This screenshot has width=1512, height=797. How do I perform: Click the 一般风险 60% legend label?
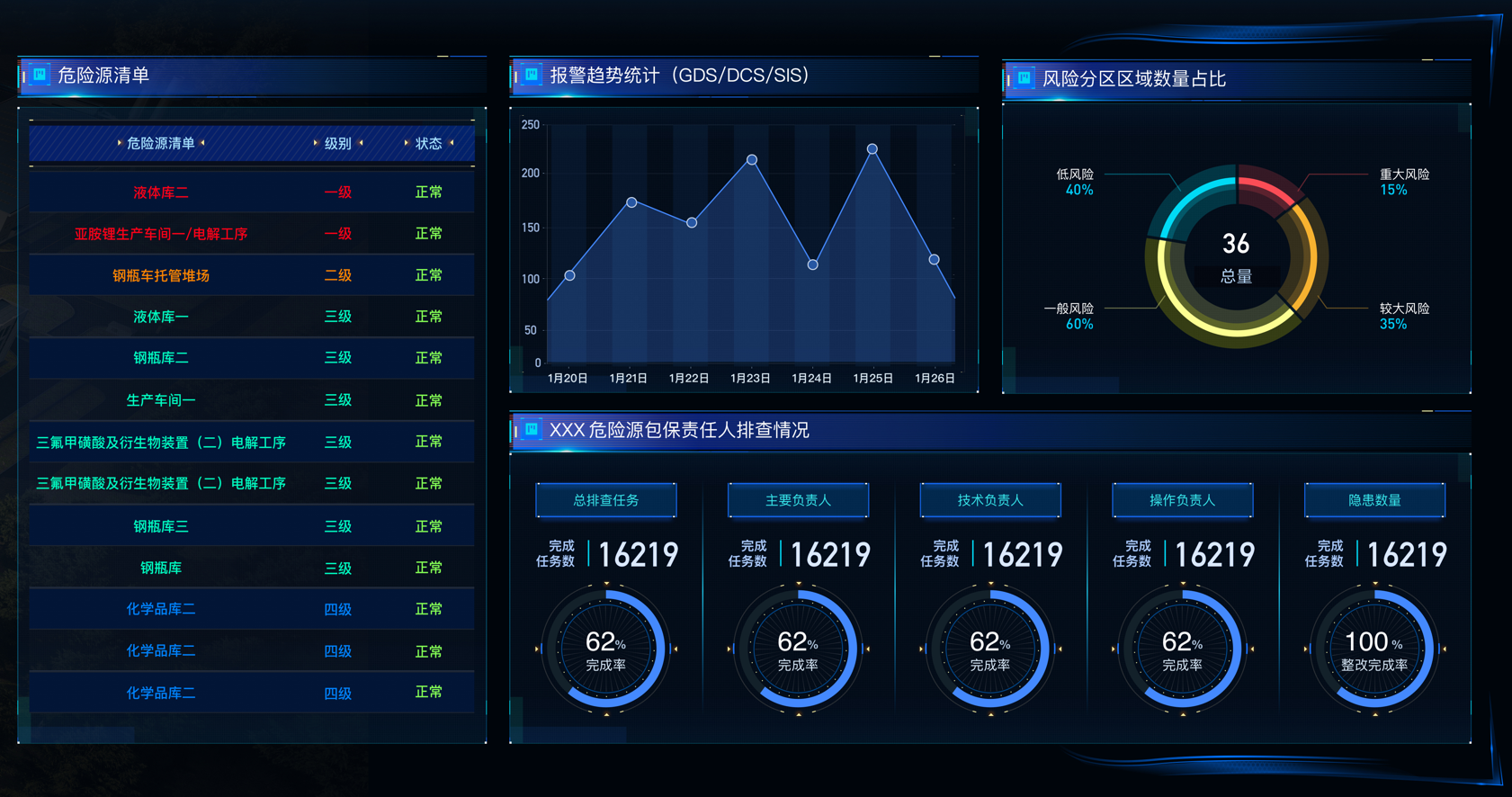pos(1069,316)
